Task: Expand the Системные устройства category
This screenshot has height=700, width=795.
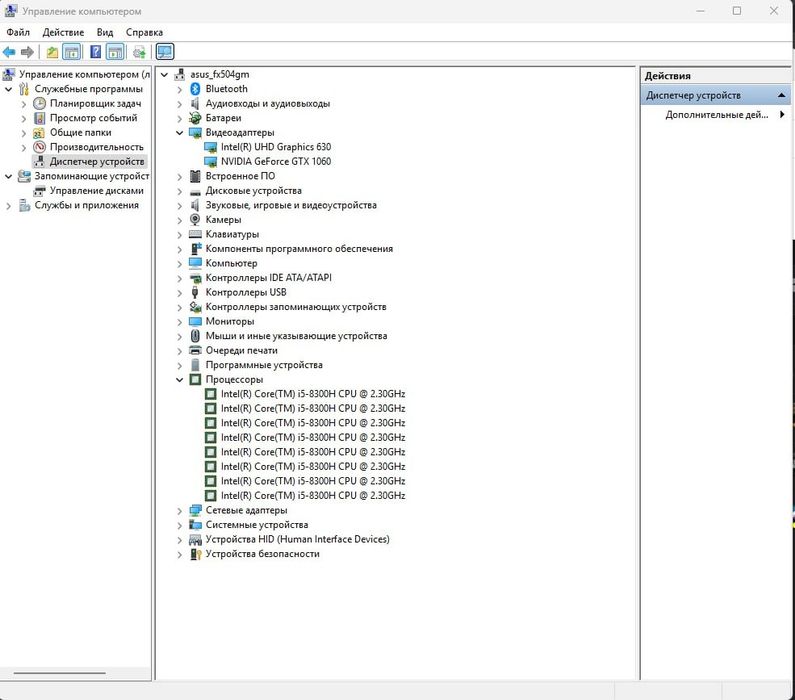Action: pyautogui.click(x=179, y=525)
